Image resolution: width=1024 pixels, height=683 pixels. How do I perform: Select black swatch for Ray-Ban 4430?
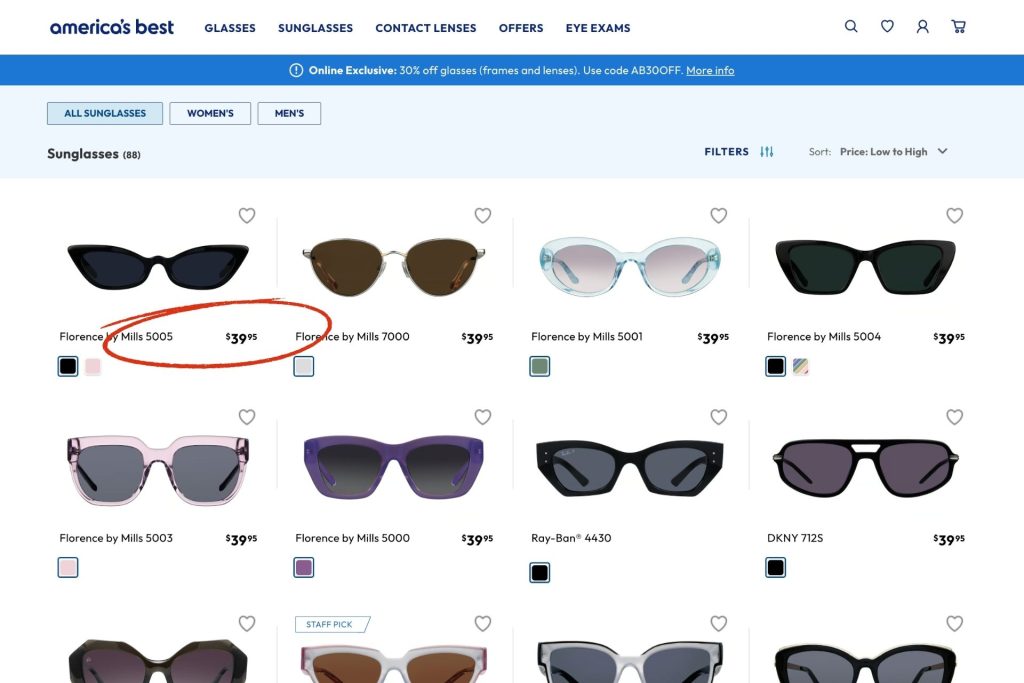coord(539,573)
